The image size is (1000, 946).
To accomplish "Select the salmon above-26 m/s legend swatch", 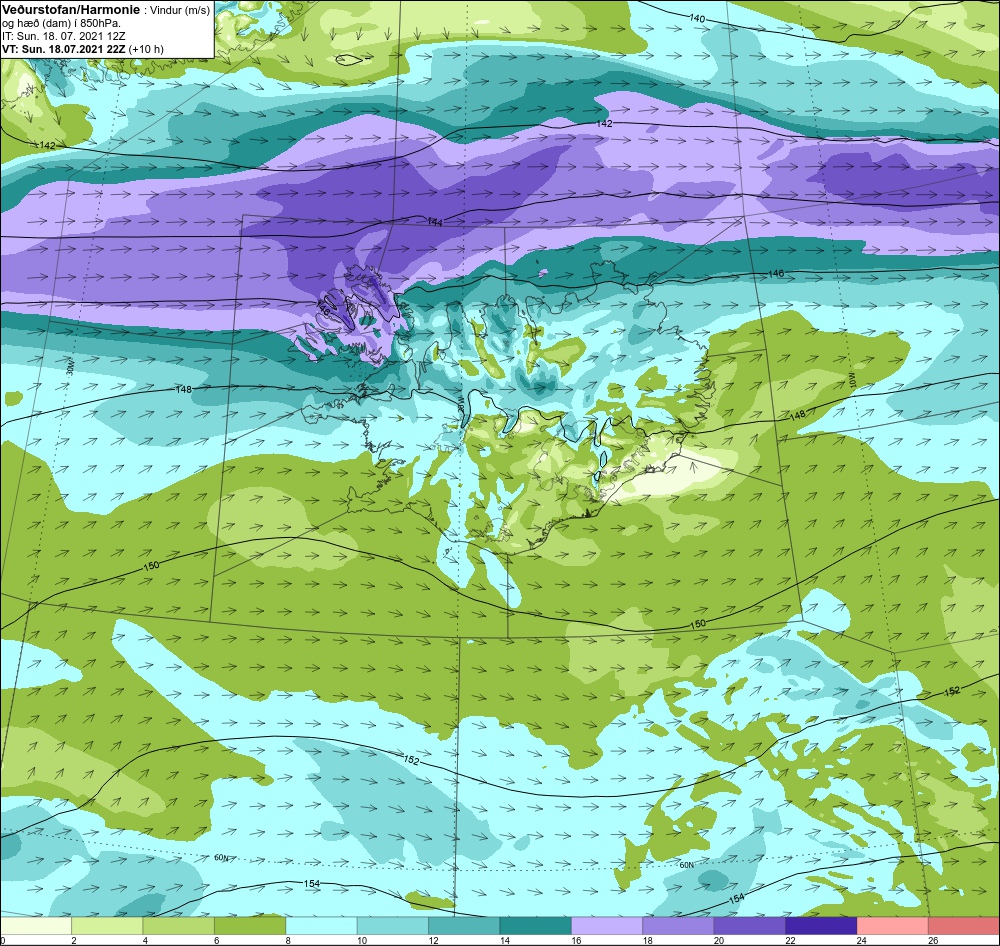I will [x=964, y=925].
